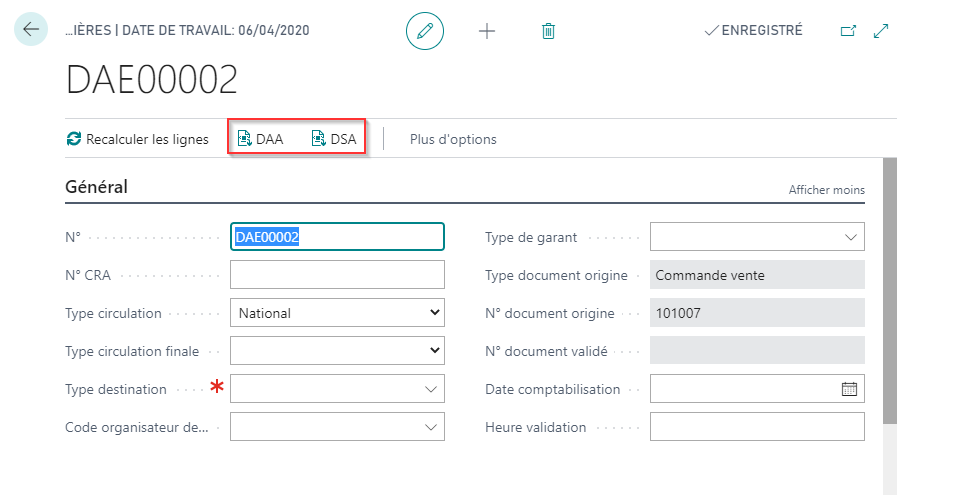Open the Date comptabilisation calendar icon
The width and height of the screenshot is (964, 495).
[x=849, y=389]
